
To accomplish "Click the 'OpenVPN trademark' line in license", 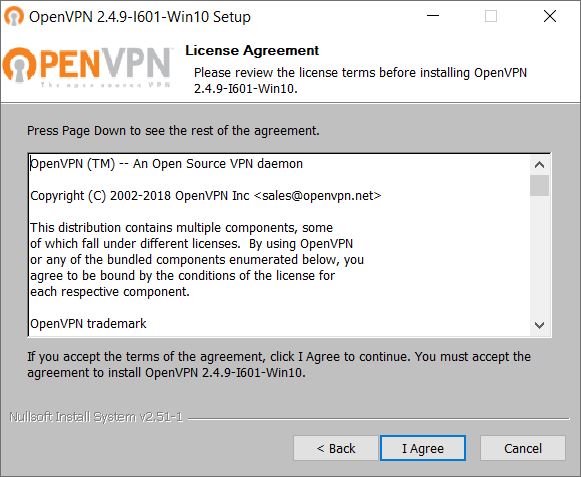I will 88,324.
